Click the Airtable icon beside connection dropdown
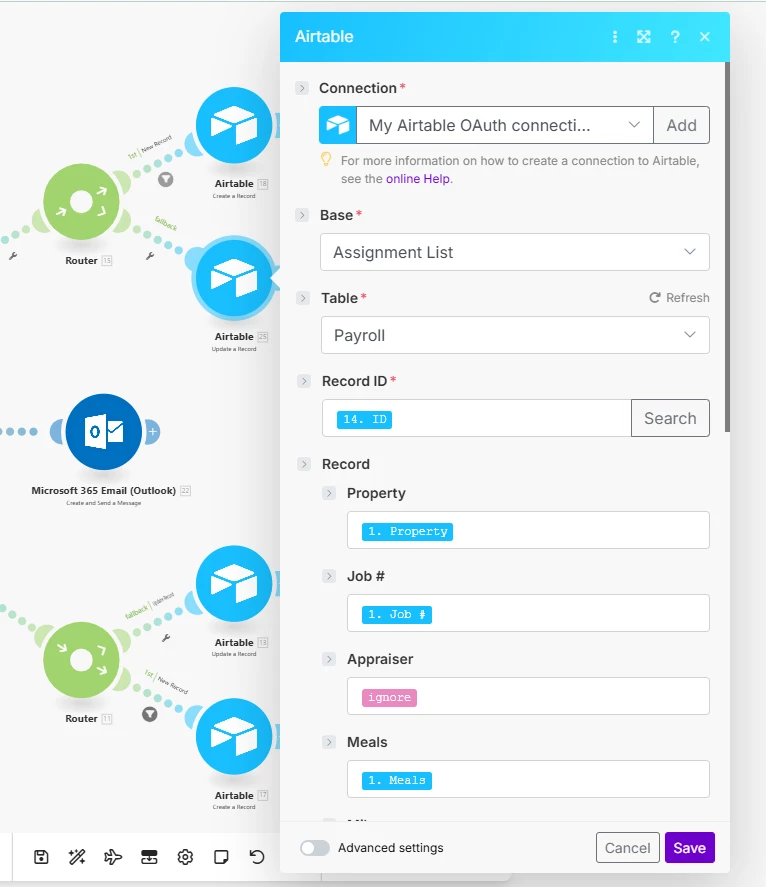 [338, 125]
